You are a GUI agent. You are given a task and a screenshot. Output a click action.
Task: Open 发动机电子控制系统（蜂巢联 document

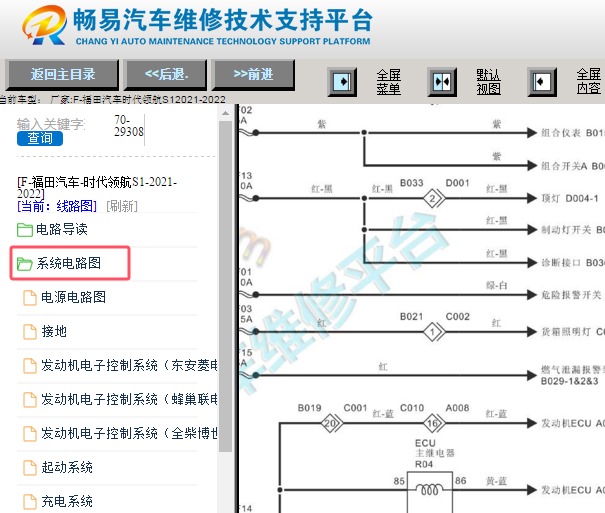click(x=129, y=399)
